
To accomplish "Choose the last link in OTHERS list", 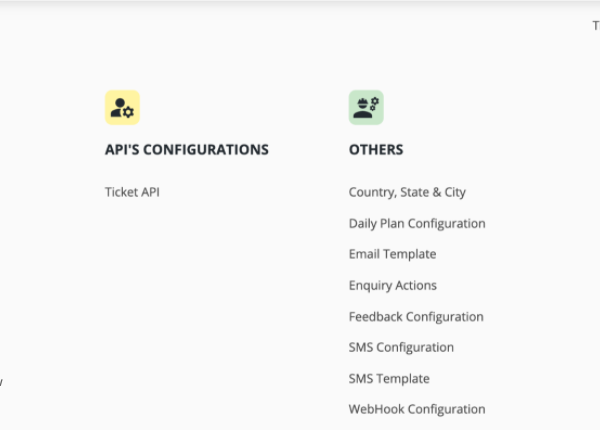I will (x=417, y=409).
